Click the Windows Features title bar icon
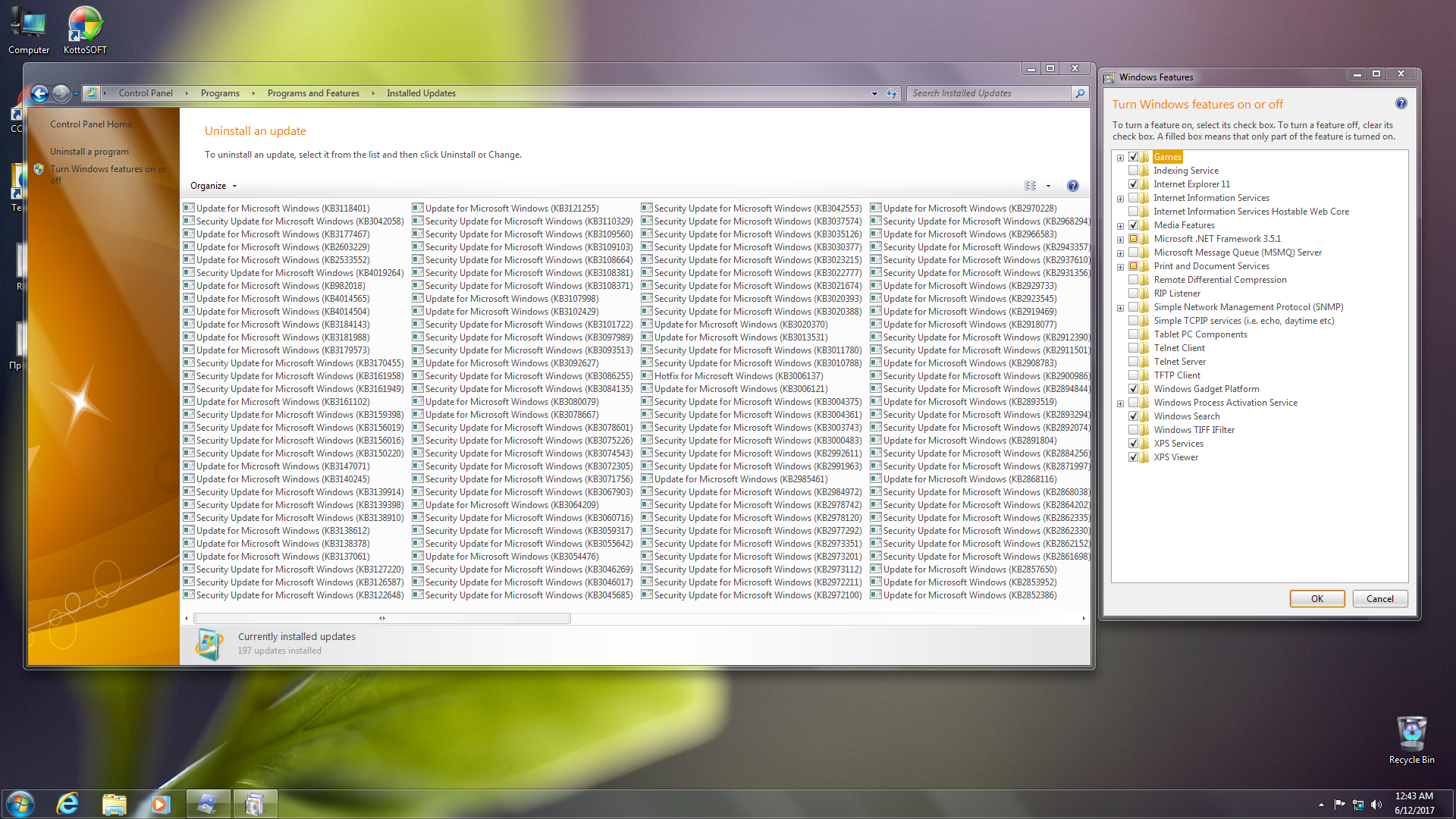 coord(1109,77)
